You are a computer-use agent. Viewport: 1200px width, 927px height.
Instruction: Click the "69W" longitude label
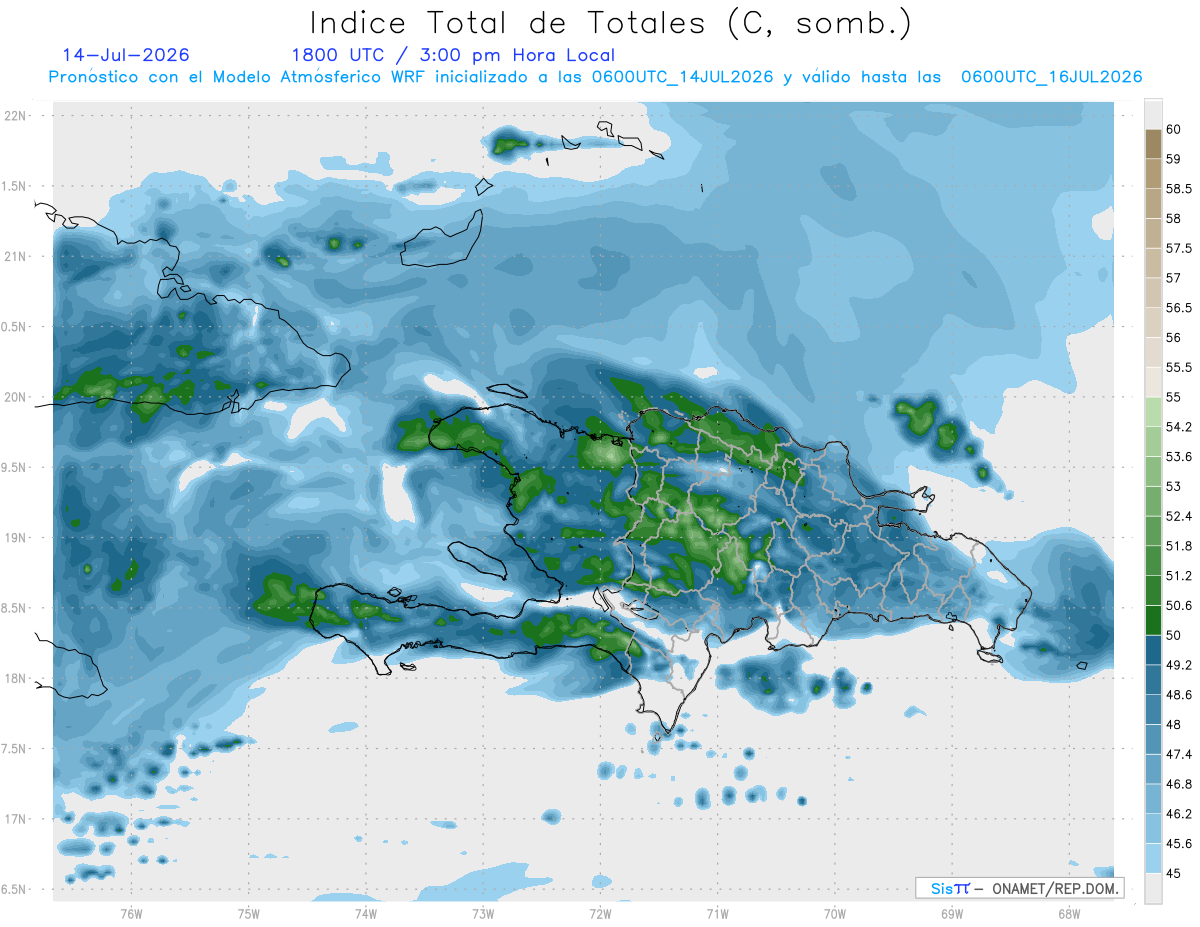pyautogui.click(x=951, y=913)
